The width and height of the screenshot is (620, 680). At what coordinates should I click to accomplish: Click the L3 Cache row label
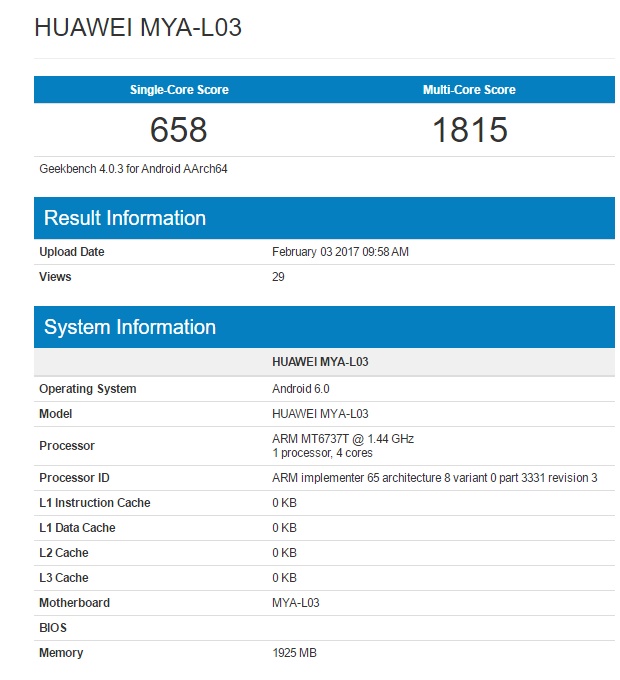coord(64,578)
